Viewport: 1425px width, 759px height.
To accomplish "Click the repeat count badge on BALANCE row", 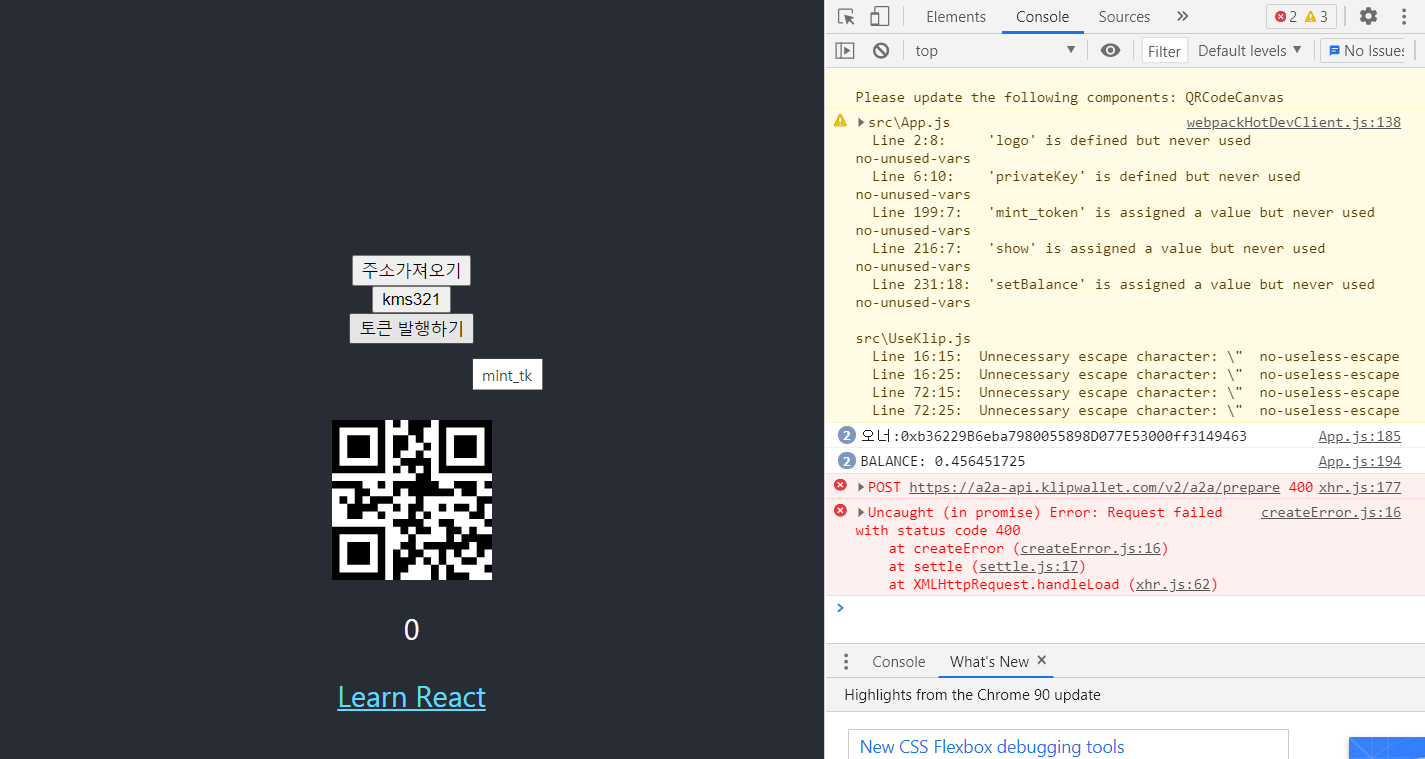I will 846,461.
